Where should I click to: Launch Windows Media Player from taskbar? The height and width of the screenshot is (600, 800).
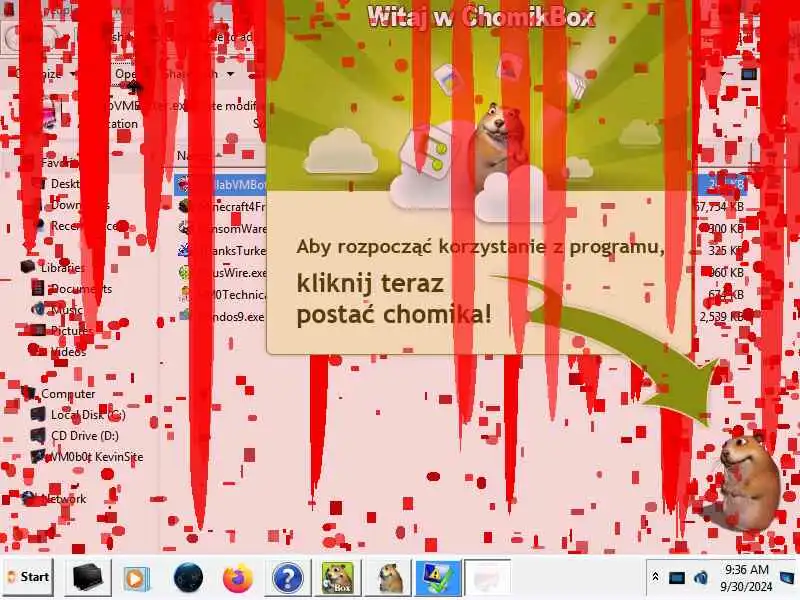coord(136,578)
